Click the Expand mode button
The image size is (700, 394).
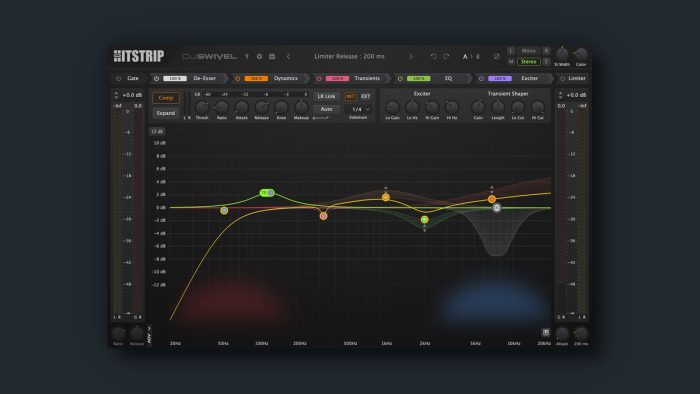click(166, 113)
